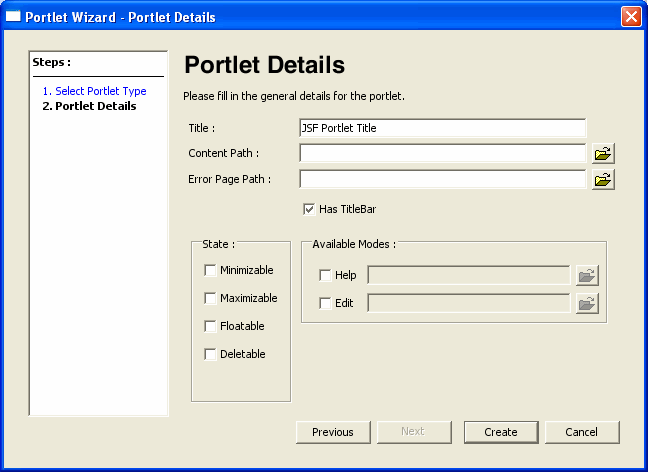Open step 1 Select Portlet Type link

click(x=95, y=91)
